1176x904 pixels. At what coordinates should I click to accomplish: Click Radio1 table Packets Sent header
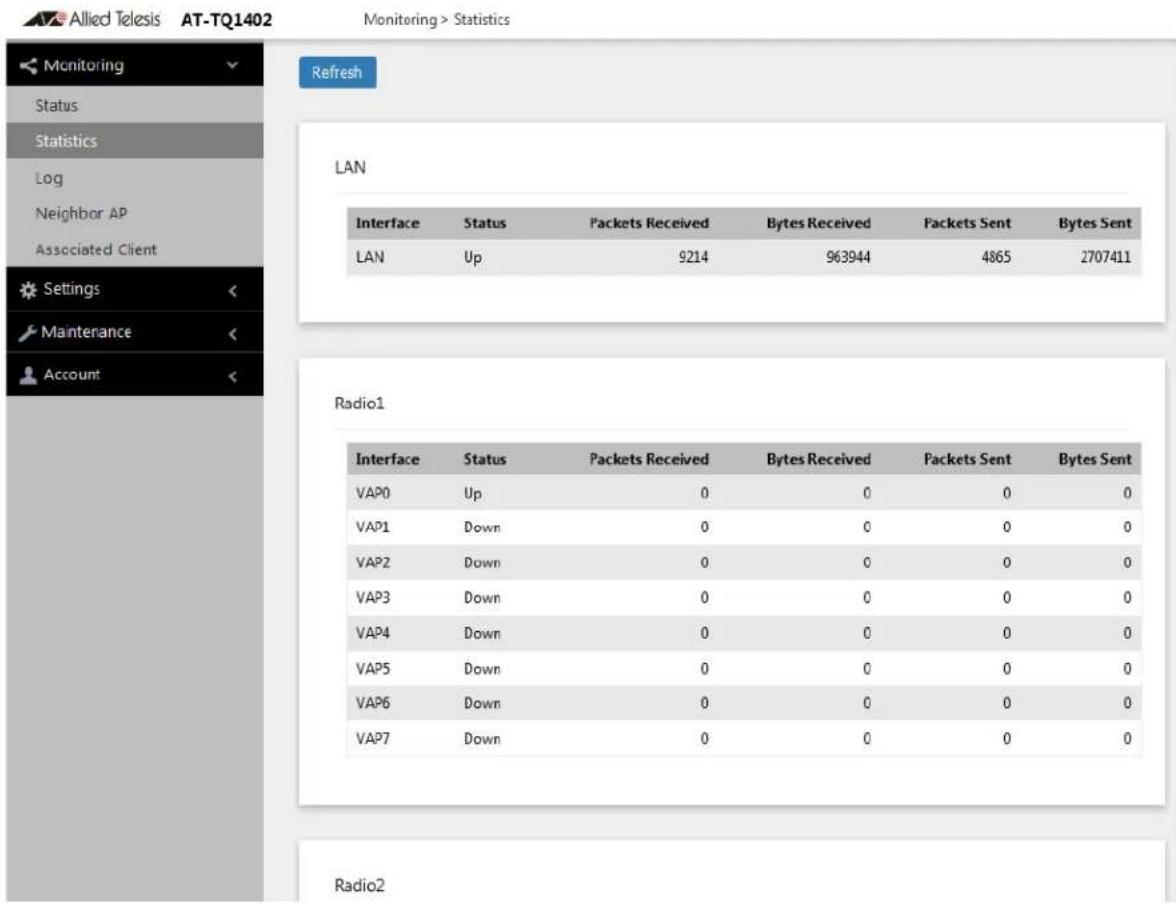pyautogui.click(x=967, y=459)
